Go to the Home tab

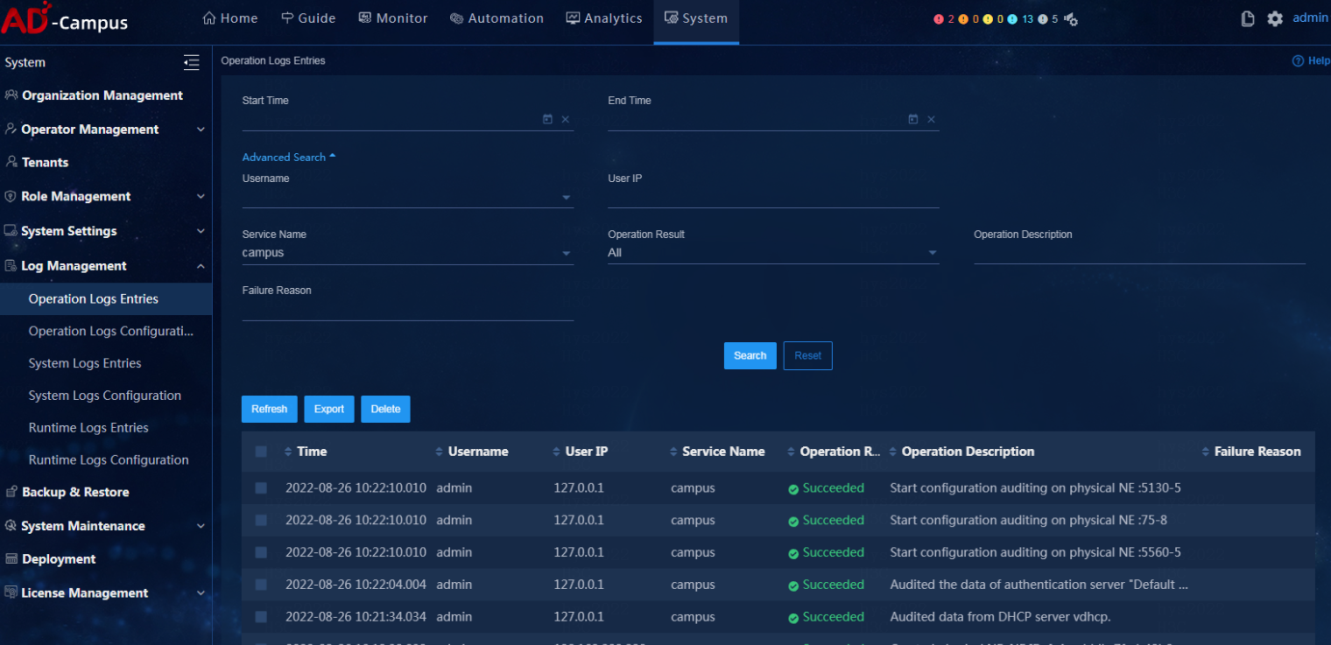pos(230,19)
